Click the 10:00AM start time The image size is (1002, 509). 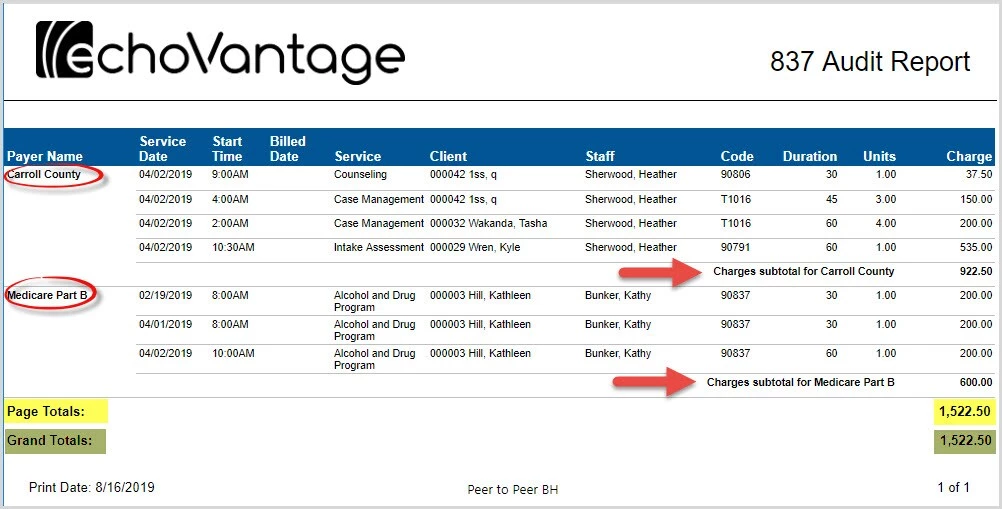(233, 353)
